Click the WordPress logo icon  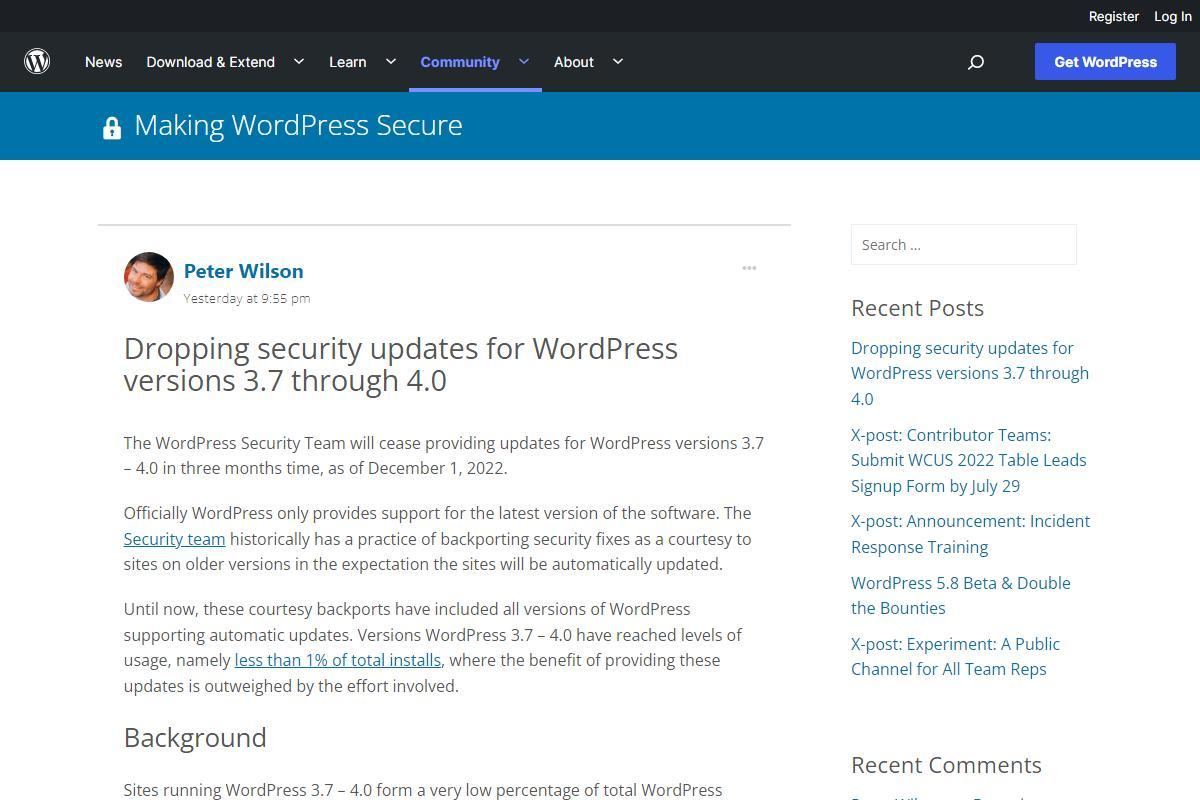[37, 62]
